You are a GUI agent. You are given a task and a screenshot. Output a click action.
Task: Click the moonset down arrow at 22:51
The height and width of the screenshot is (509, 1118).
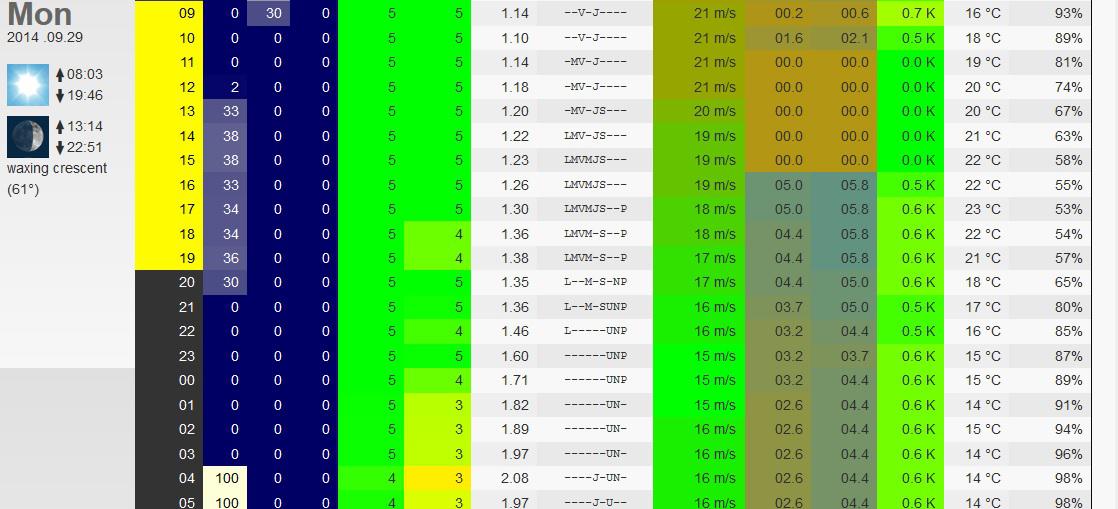coord(60,148)
